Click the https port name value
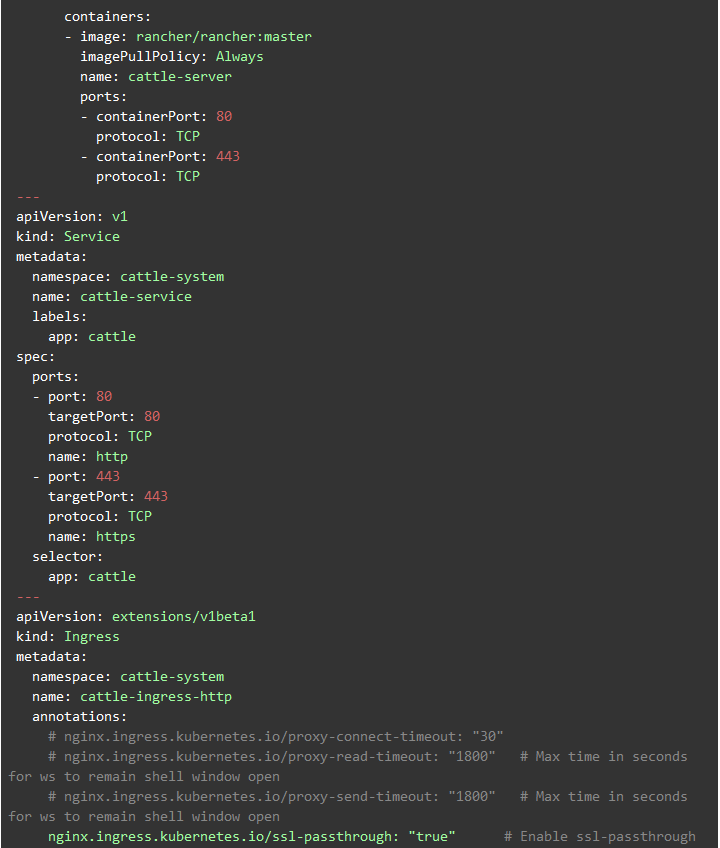The width and height of the screenshot is (720, 848). (x=116, y=536)
